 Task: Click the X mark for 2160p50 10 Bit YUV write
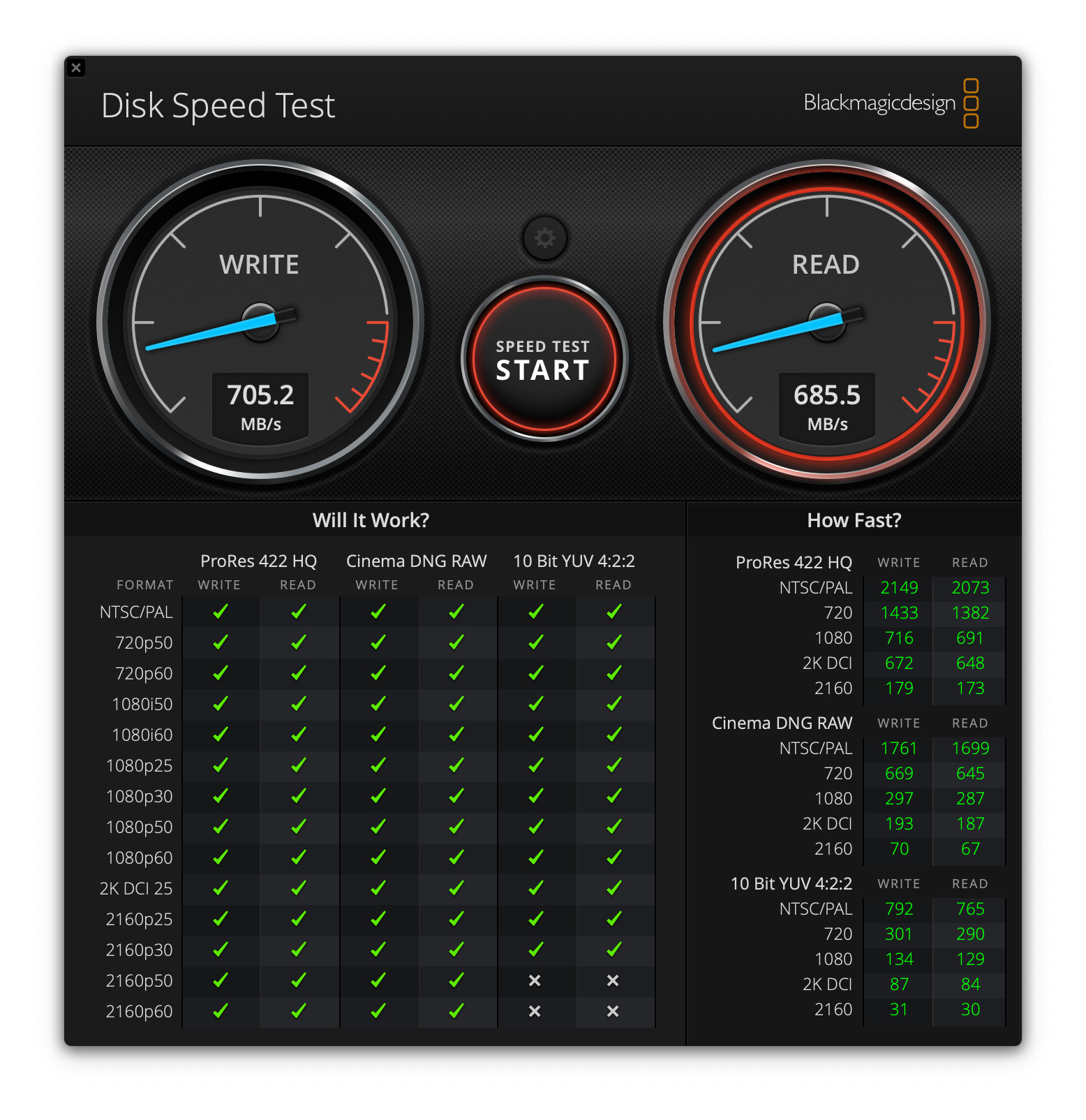[x=535, y=980]
